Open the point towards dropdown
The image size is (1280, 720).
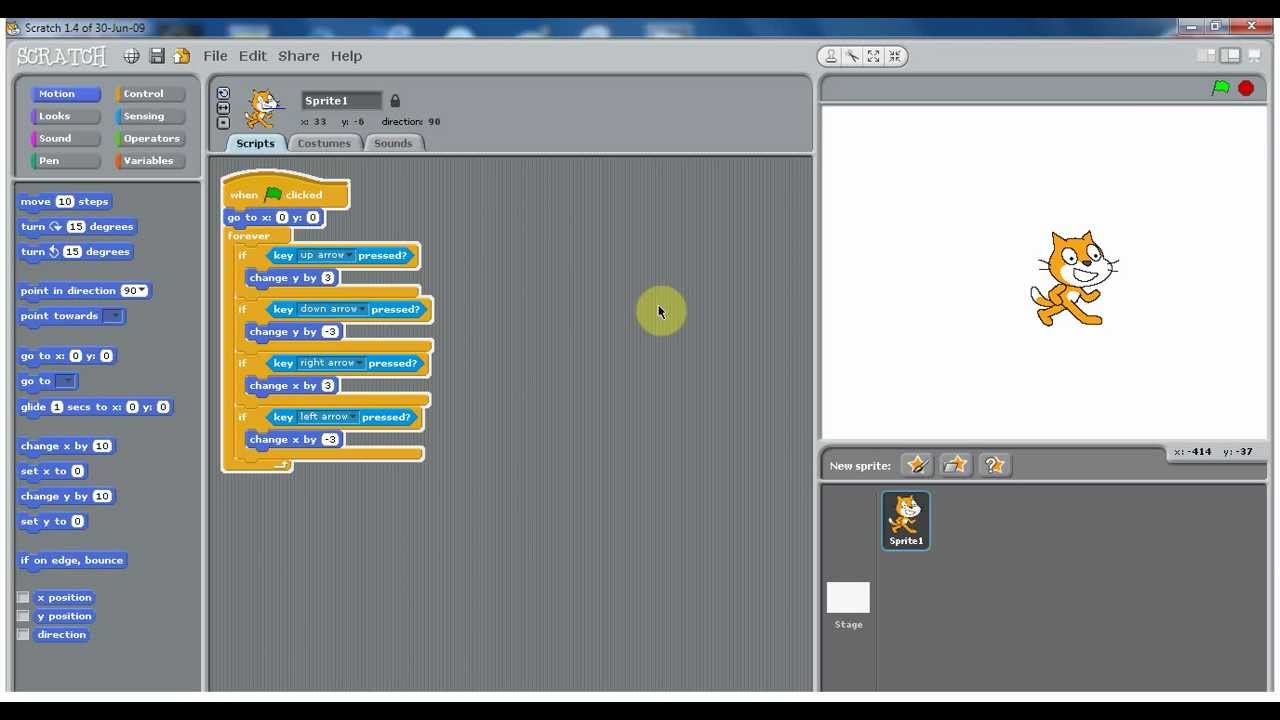pos(113,316)
